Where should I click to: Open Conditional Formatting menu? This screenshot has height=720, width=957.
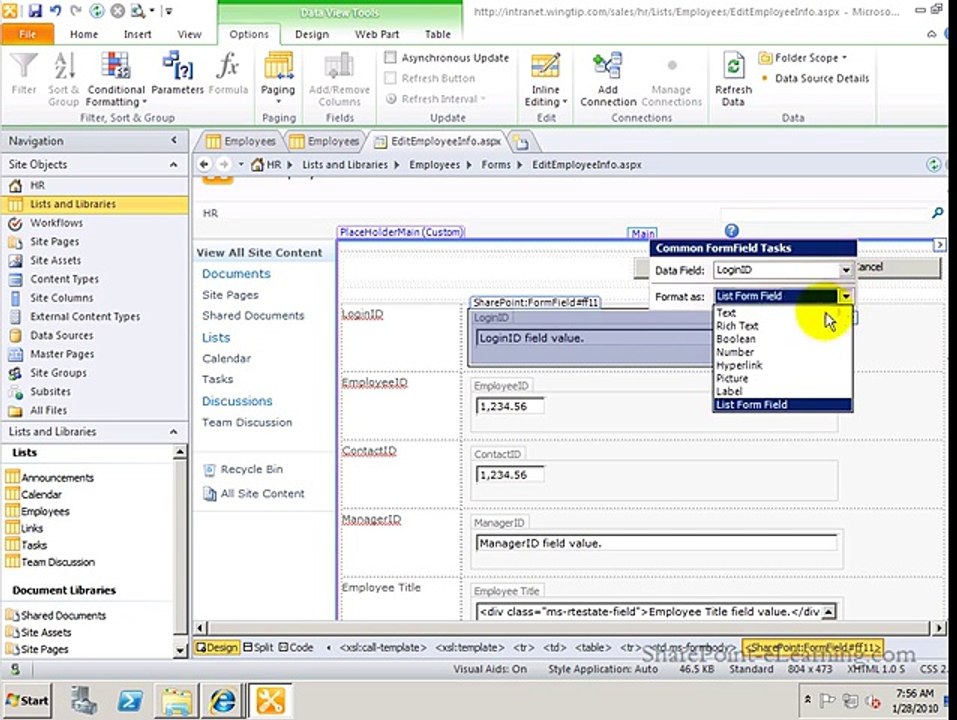pos(116,80)
